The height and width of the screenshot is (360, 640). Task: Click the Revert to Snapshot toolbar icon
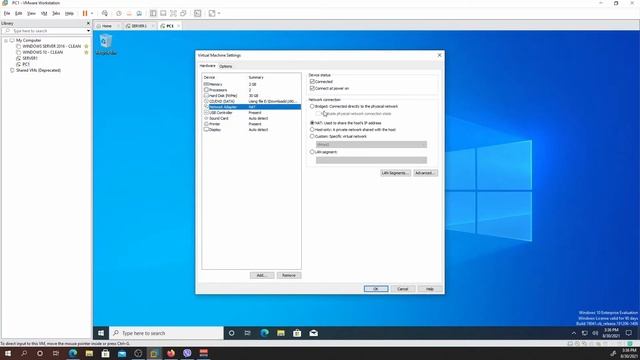129,13
